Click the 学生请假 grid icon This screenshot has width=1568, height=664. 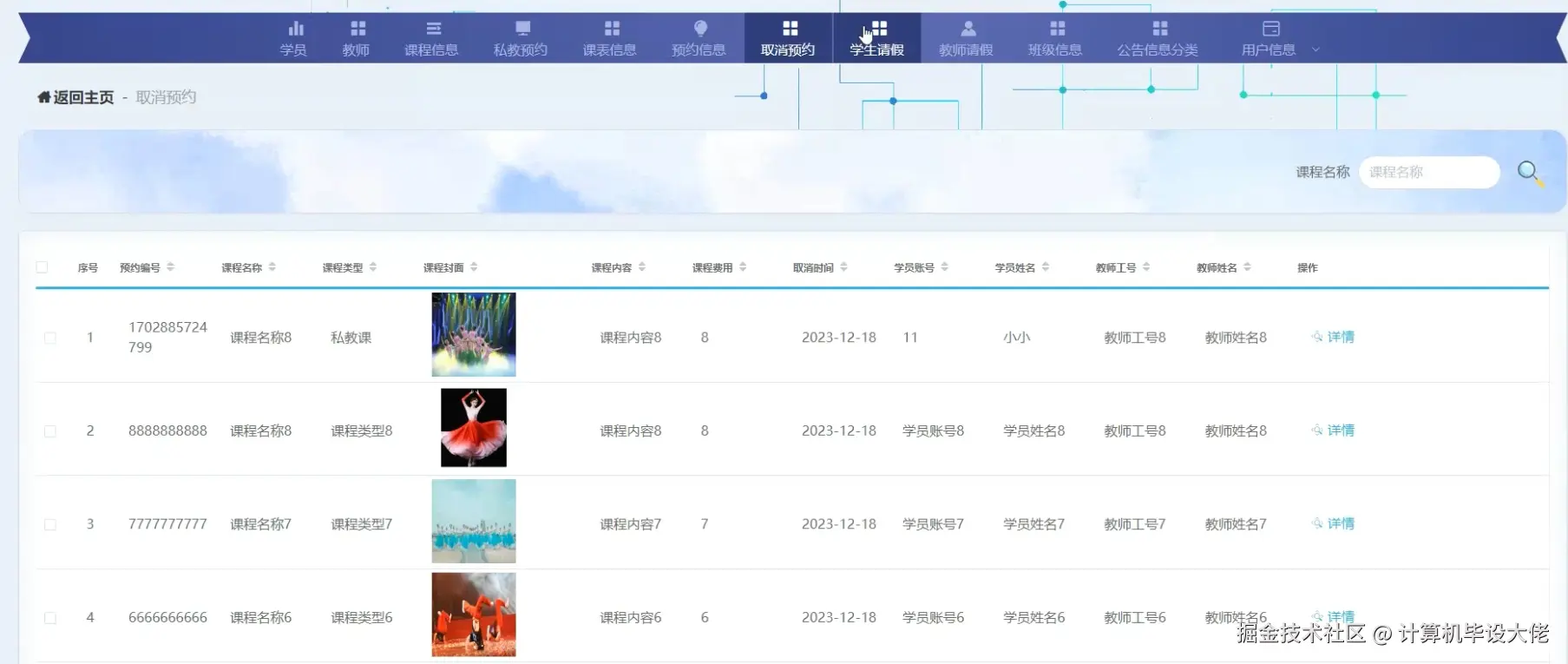[879, 29]
